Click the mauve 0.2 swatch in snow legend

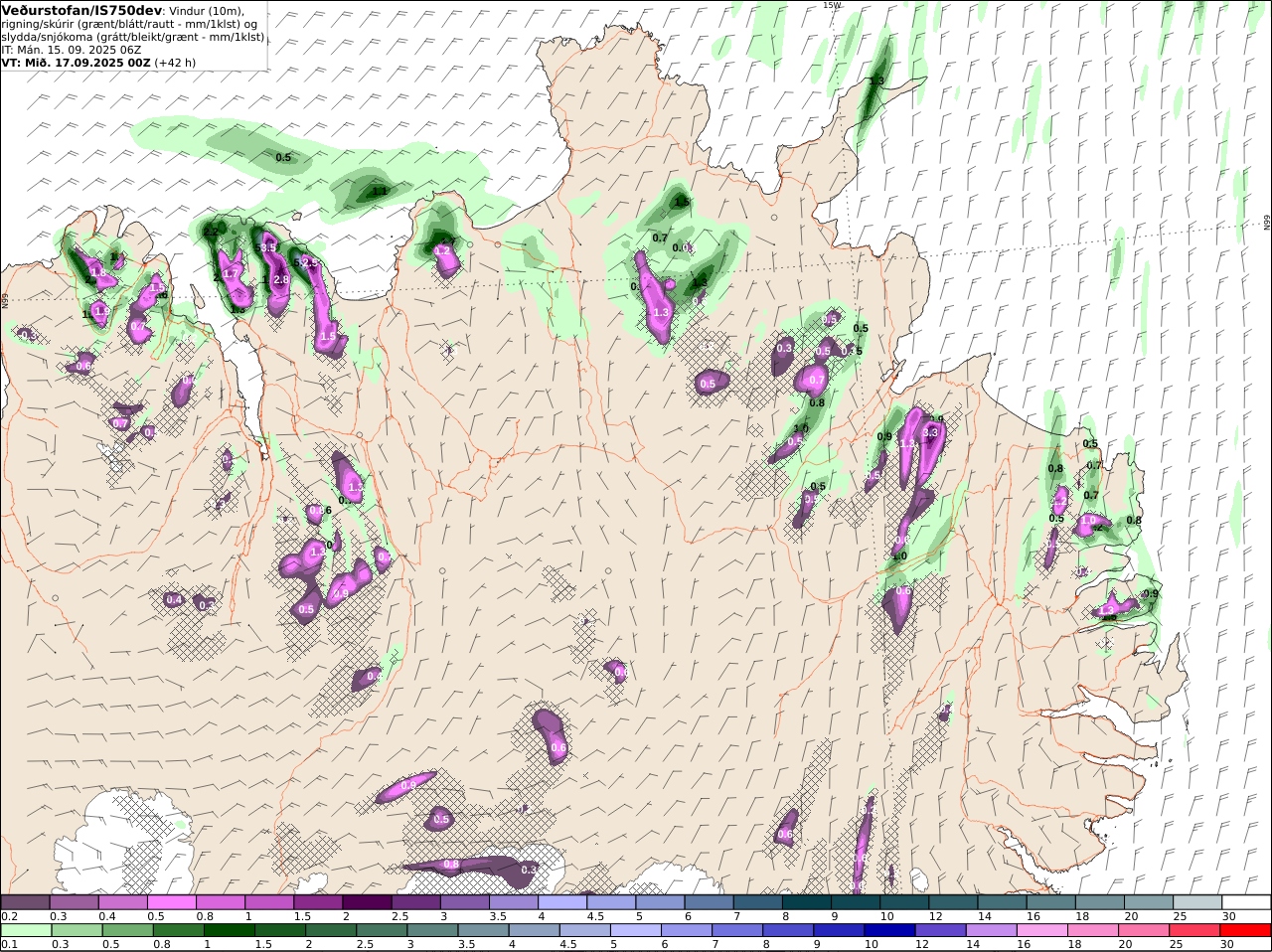coord(25,902)
